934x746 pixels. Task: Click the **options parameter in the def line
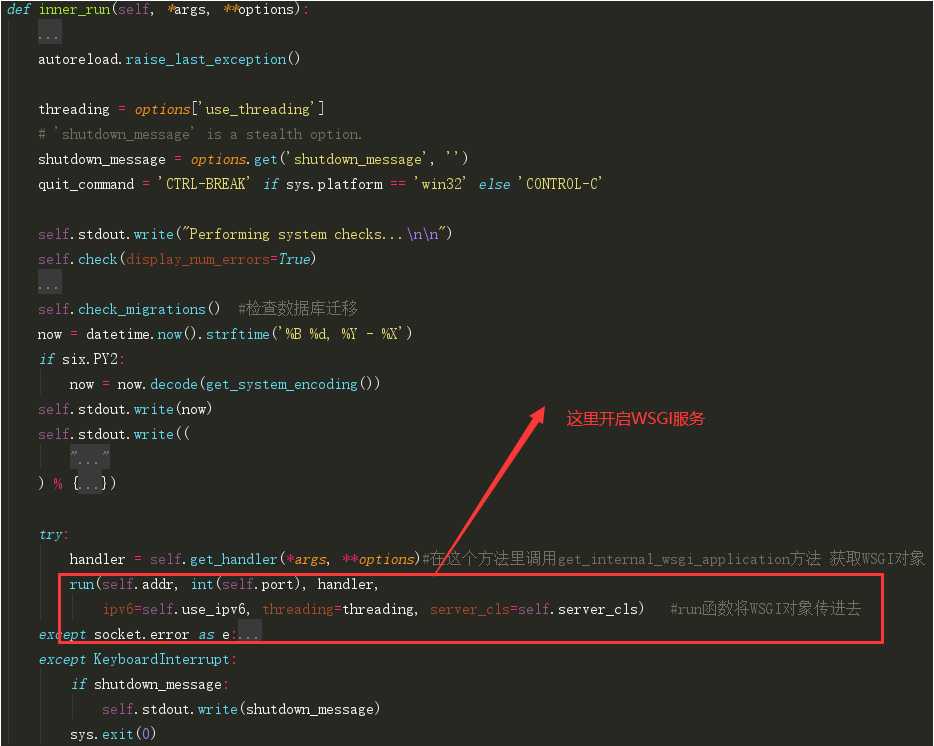(x=259, y=9)
